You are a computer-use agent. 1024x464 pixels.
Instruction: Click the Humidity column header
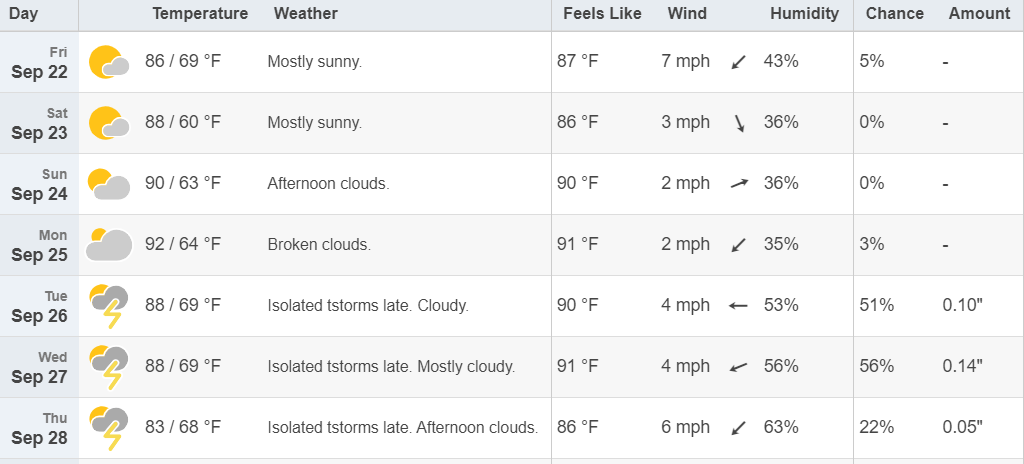[x=805, y=14]
